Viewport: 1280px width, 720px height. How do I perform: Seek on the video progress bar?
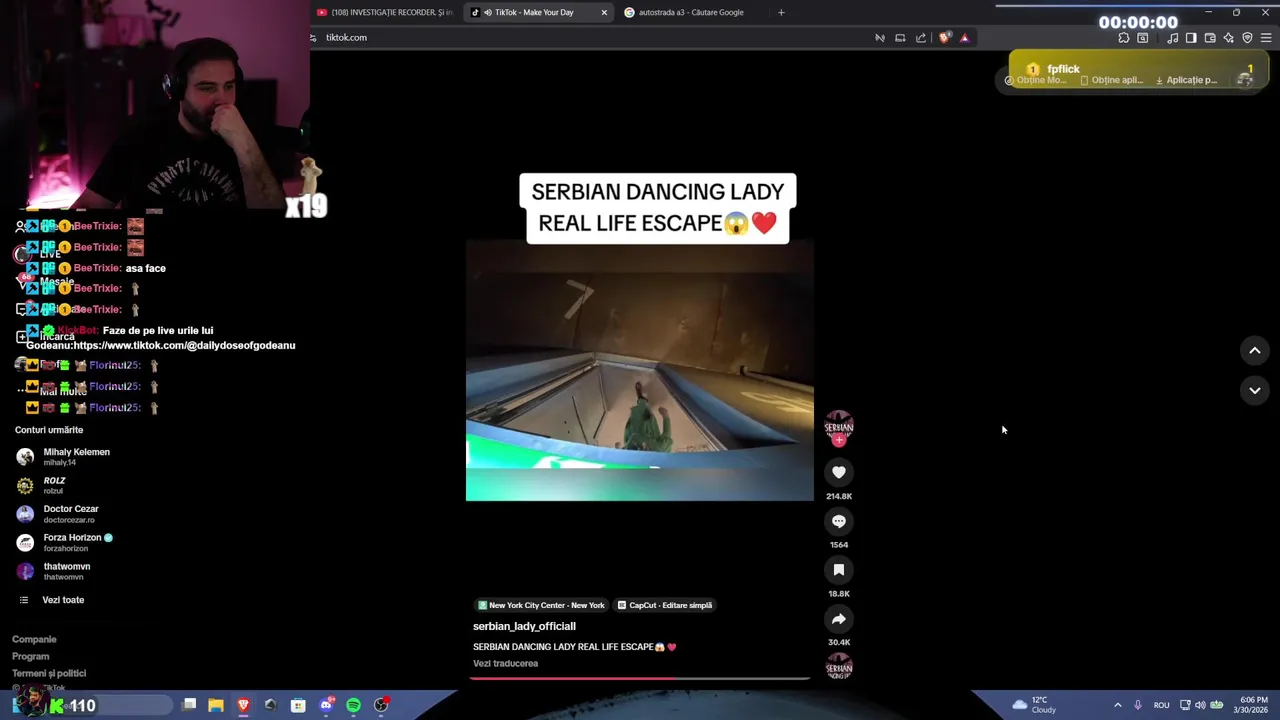coord(640,678)
